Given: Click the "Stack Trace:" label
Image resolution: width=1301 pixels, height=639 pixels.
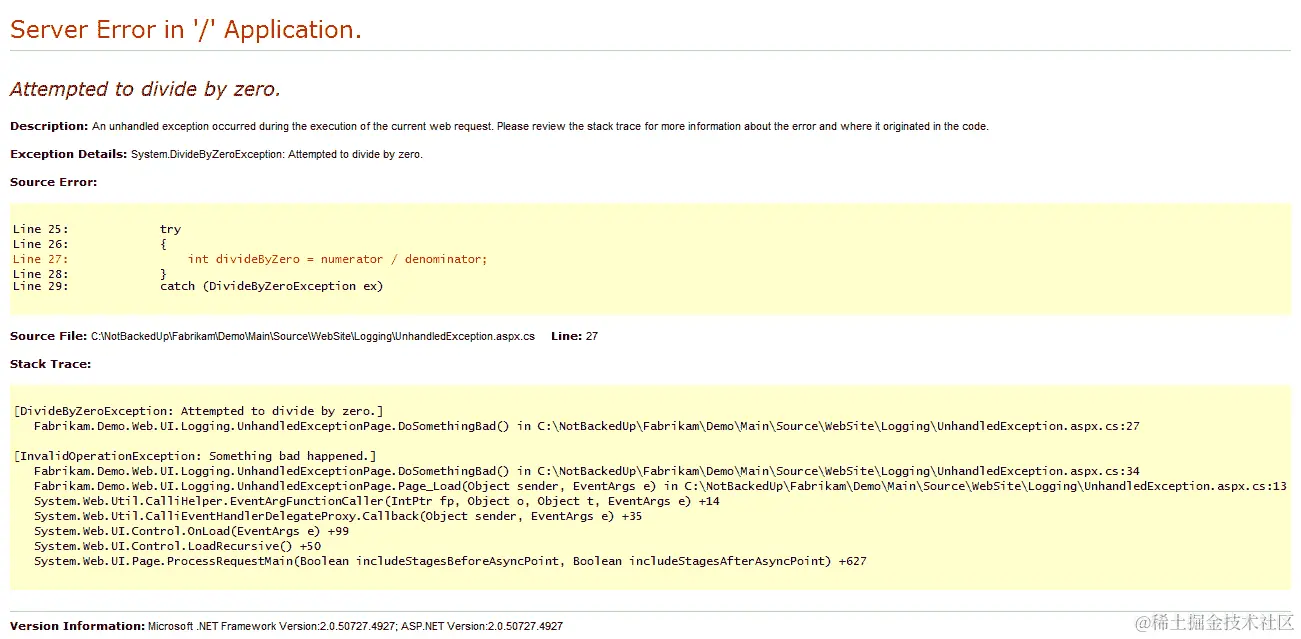Looking at the screenshot, I should (50, 364).
